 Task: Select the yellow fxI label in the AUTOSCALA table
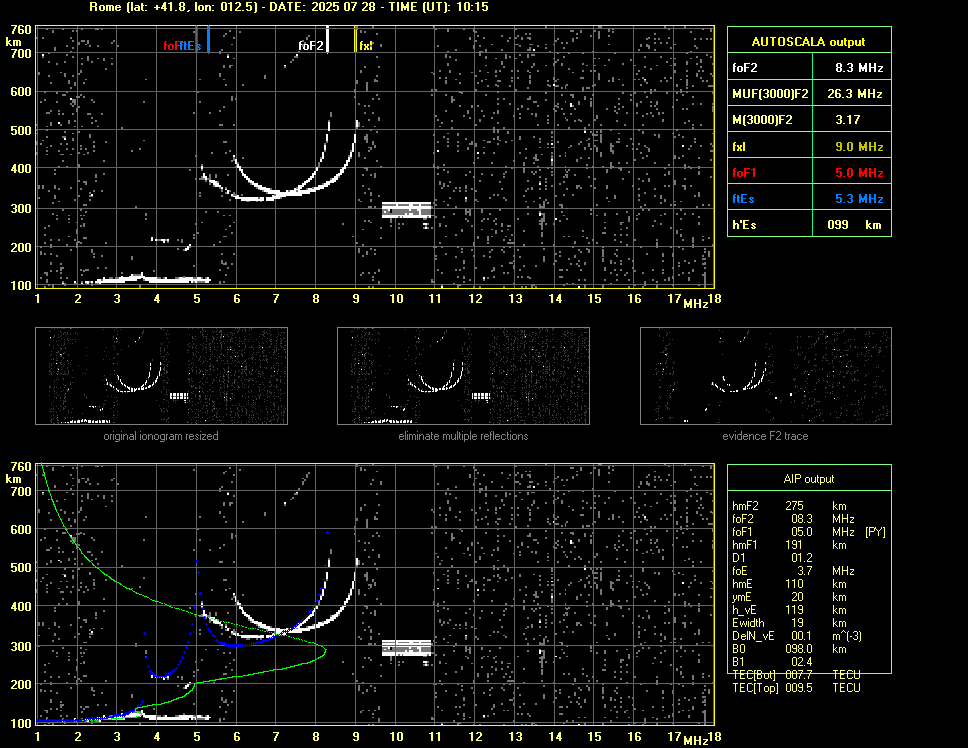pyautogui.click(x=739, y=147)
